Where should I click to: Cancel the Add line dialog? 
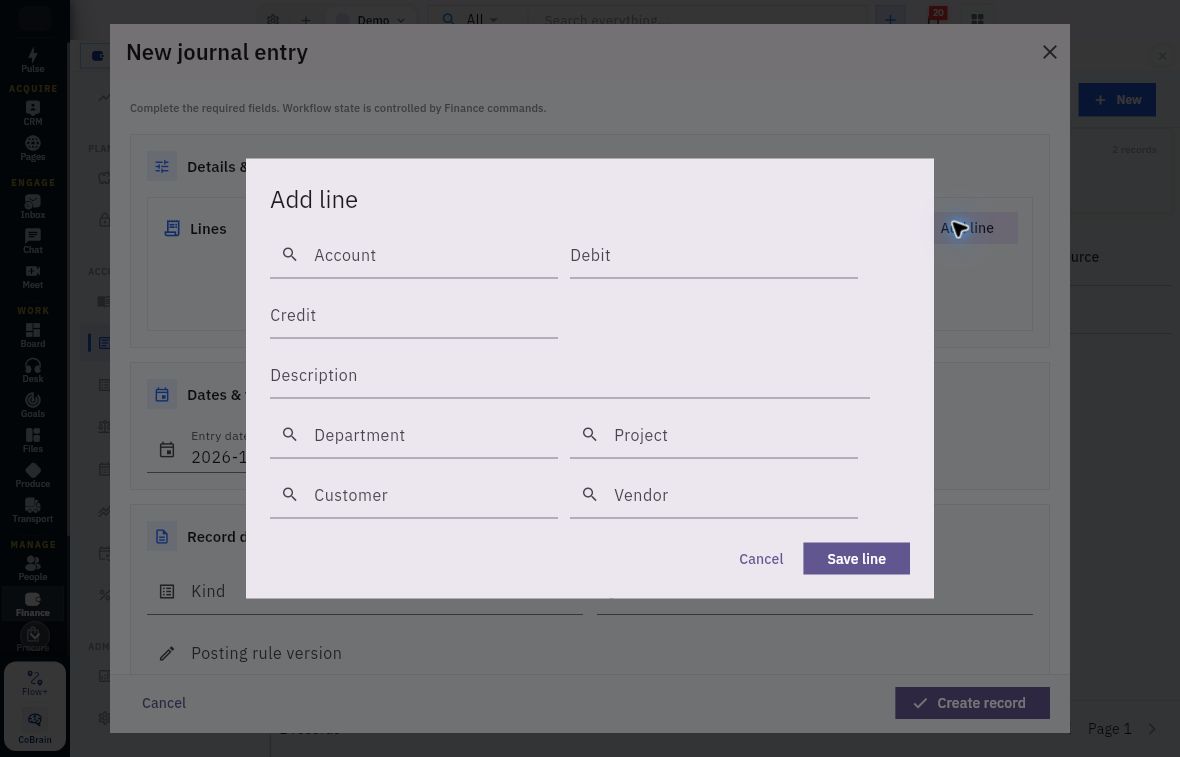pos(761,558)
